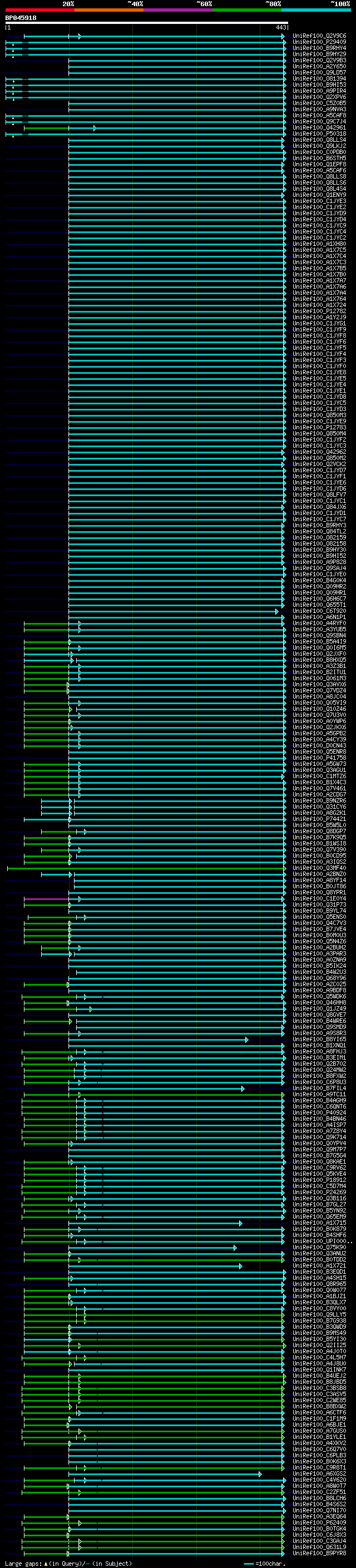
Task: Select the UniRef100_Q7V390 label
Action: pos(319,849)
